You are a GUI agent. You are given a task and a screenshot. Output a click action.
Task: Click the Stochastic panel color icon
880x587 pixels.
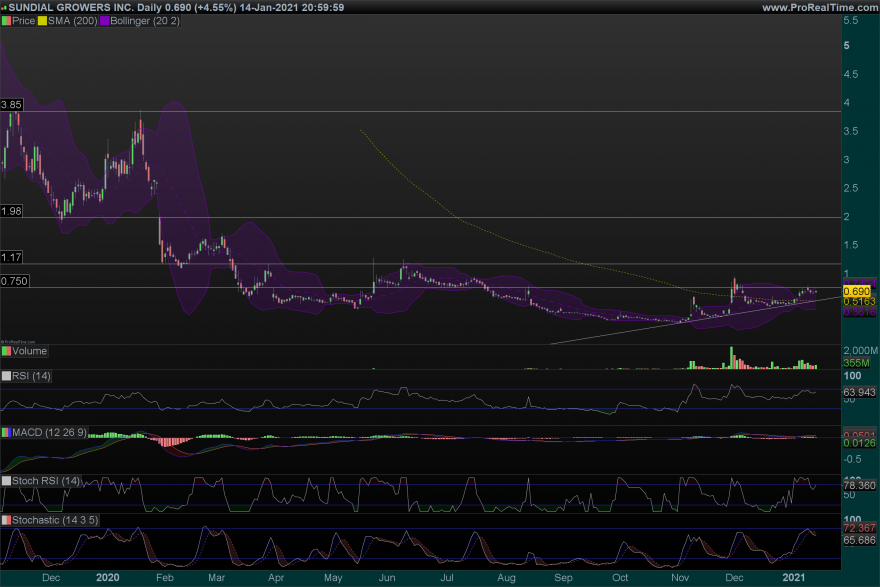[6, 521]
